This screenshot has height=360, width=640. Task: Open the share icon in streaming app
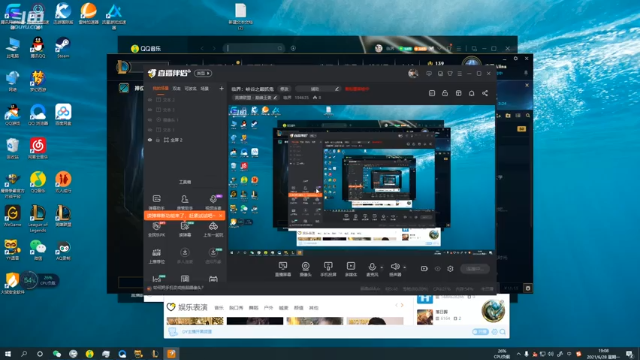click(485, 93)
